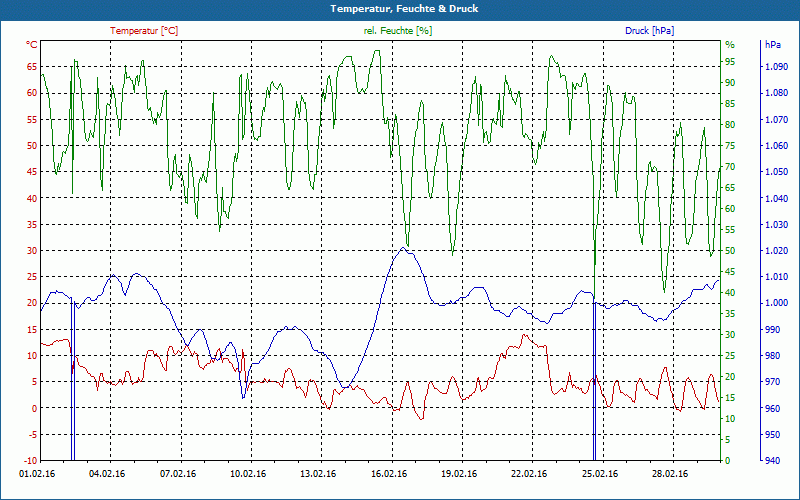Click the 940 tick on pressure axis
The height and width of the screenshot is (500, 800).
tap(773, 461)
